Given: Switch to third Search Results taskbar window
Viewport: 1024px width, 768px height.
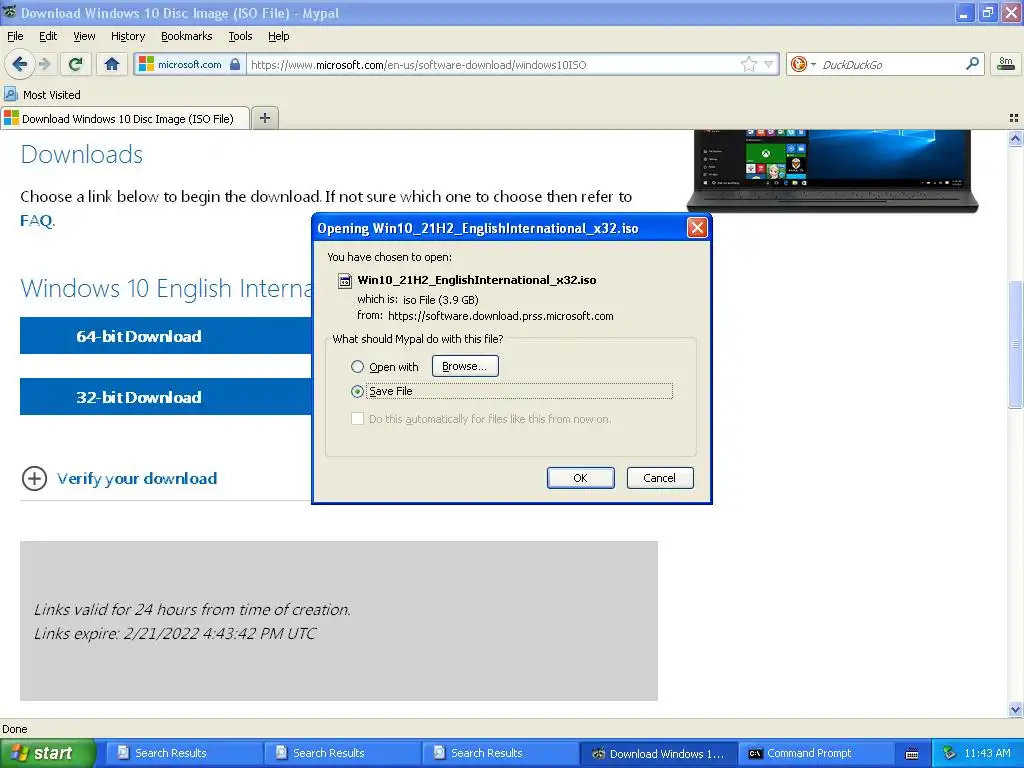Looking at the screenshot, I should 500,754.
